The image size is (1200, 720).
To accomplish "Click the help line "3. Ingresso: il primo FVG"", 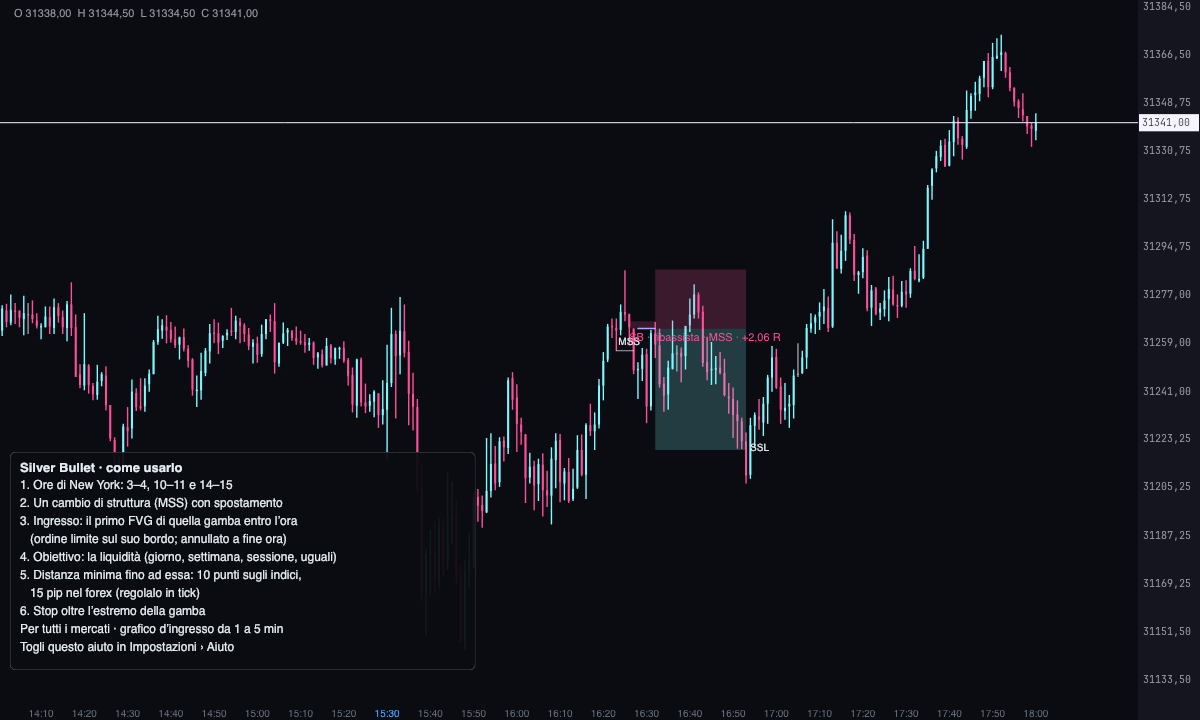I will [159, 521].
